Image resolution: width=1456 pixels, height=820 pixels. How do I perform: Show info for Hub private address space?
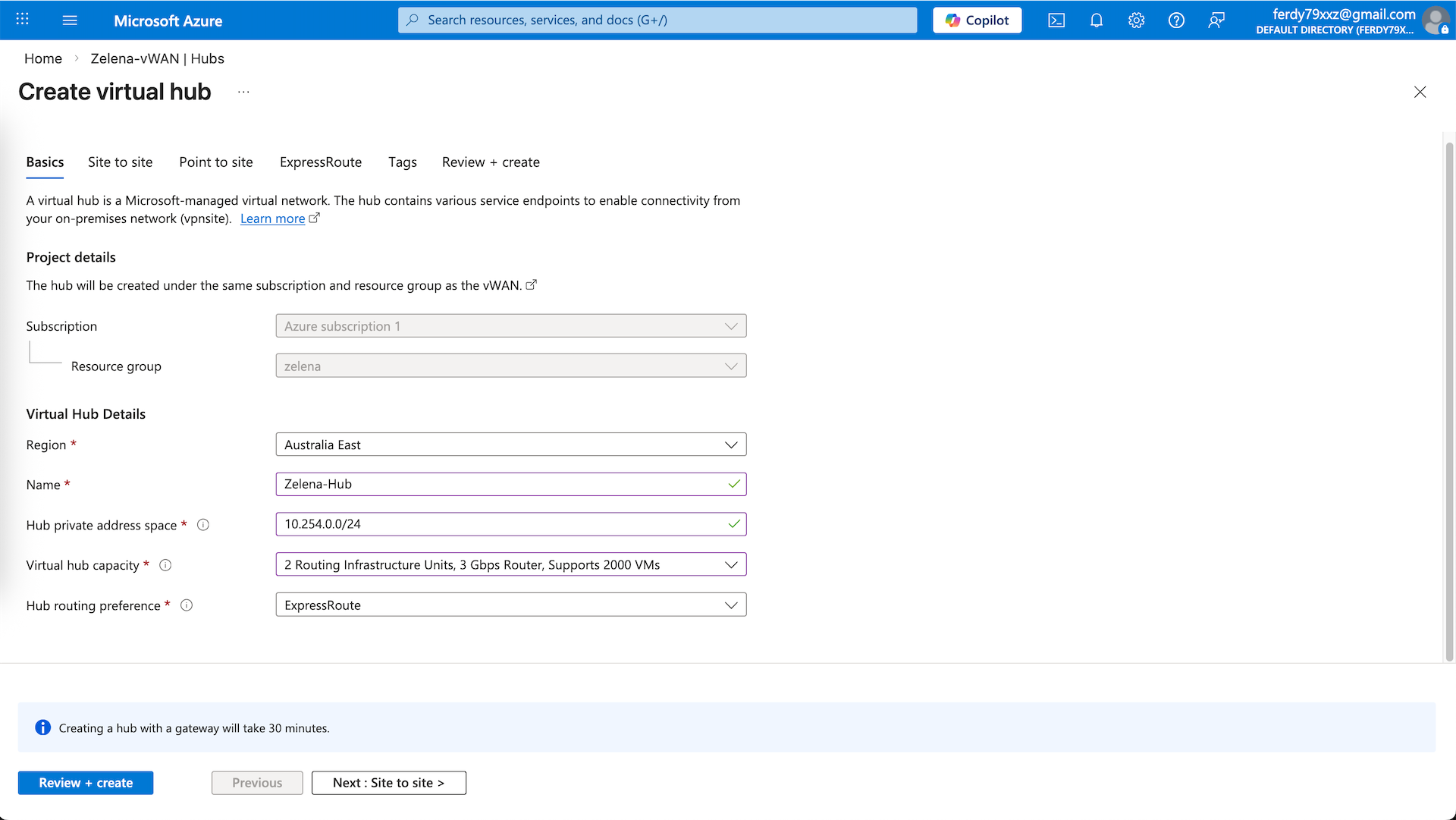click(203, 525)
